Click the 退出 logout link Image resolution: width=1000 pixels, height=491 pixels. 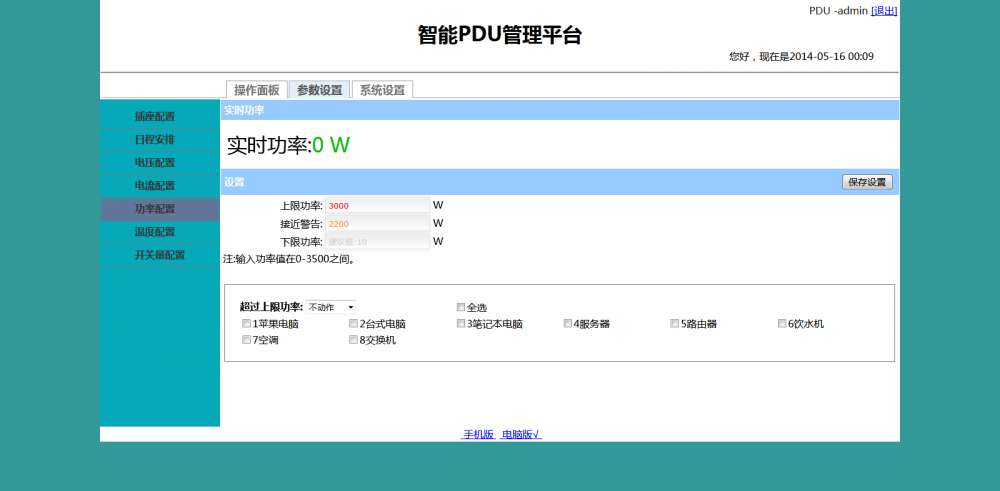tap(884, 11)
